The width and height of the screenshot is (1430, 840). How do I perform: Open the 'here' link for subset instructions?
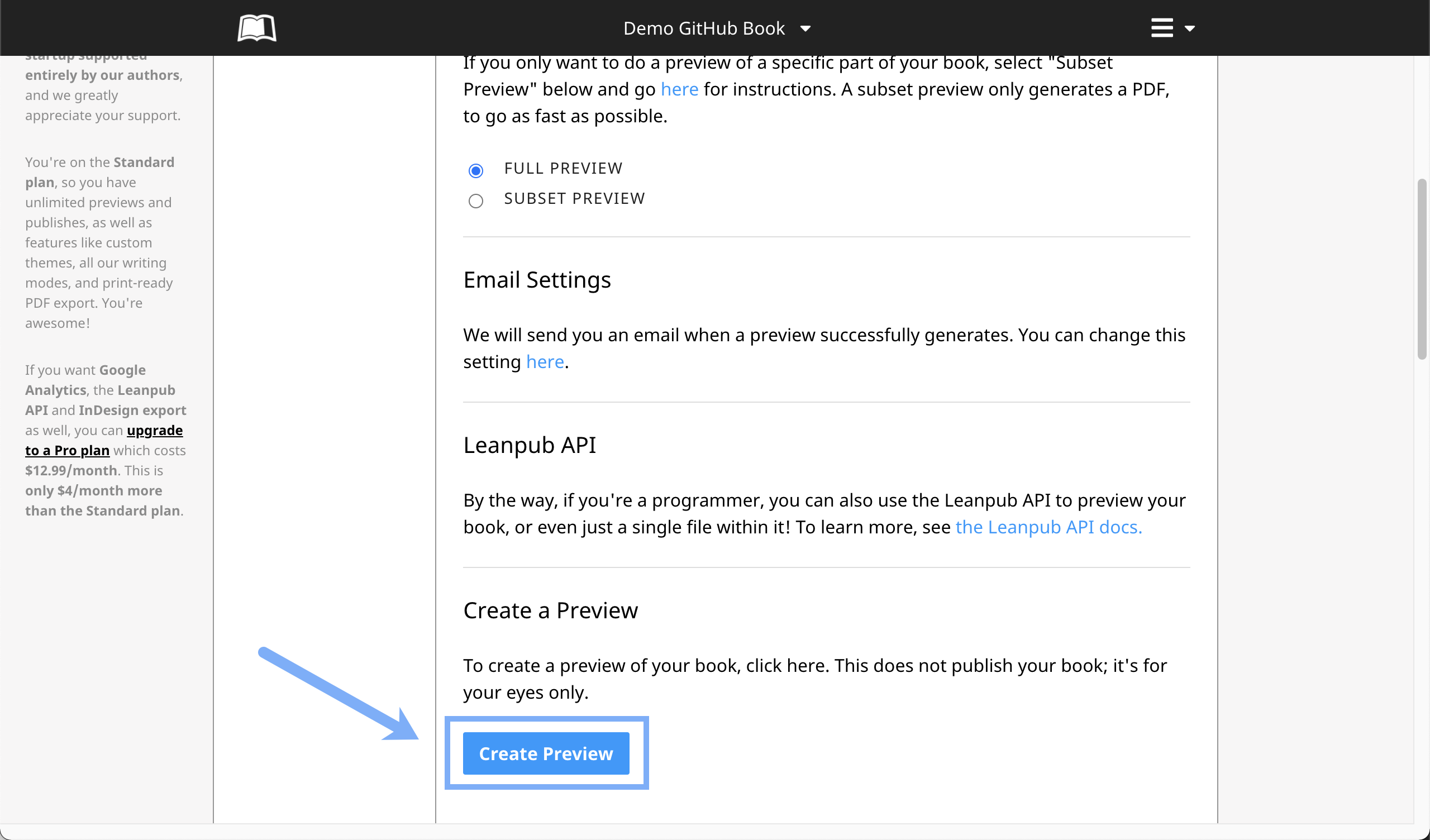[679, 89]
